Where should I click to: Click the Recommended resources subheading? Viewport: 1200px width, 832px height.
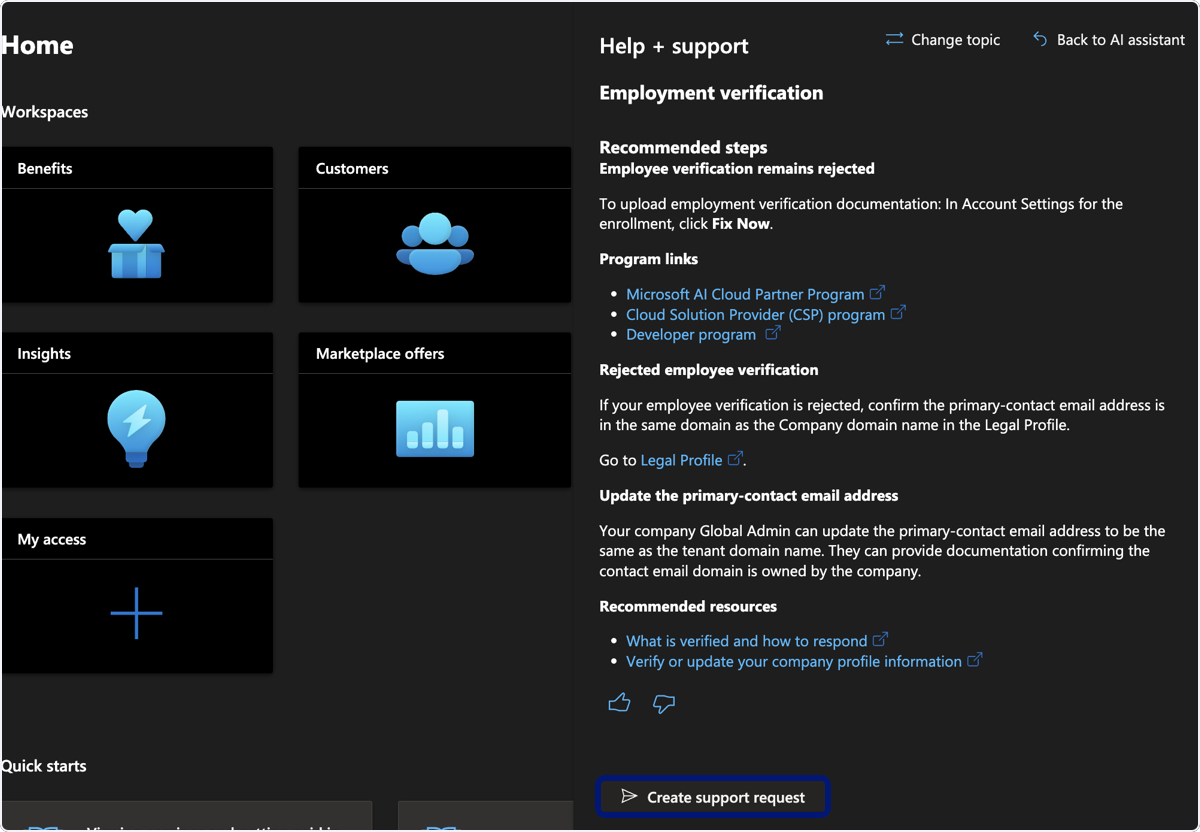(688, 606)
